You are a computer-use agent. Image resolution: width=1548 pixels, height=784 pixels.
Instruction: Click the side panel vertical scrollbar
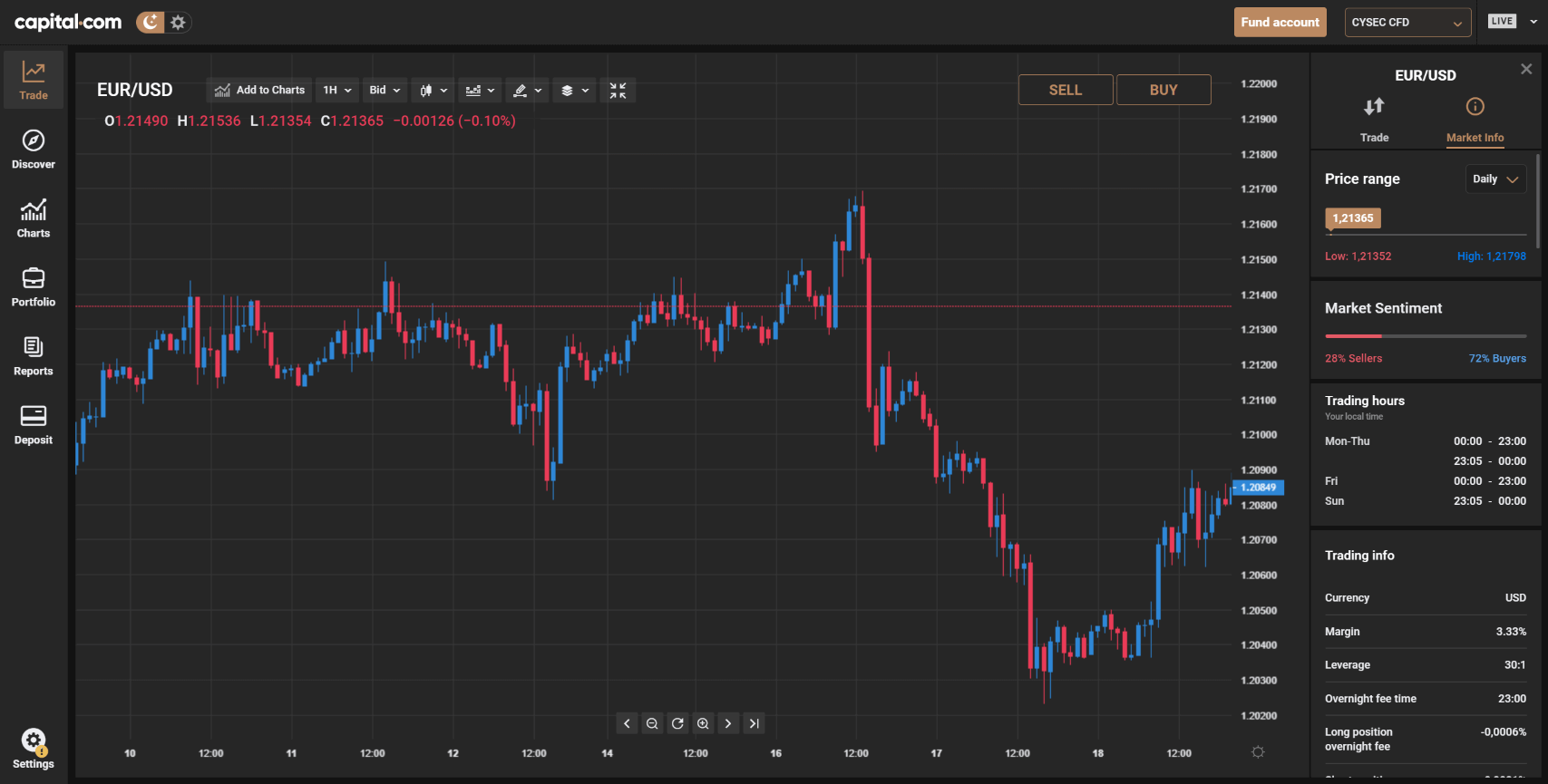point(1537,199)
